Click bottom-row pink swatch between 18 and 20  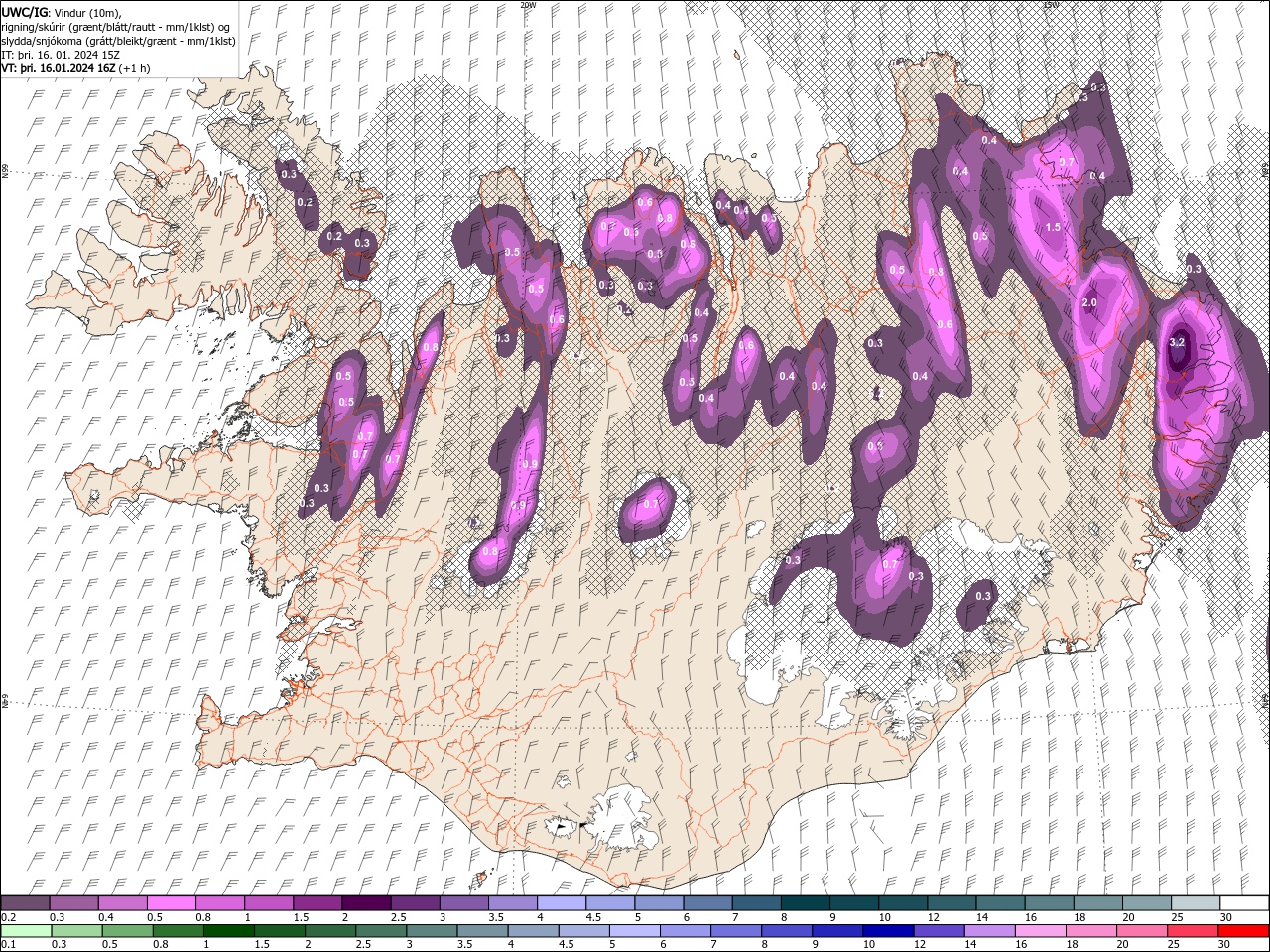1091,931
